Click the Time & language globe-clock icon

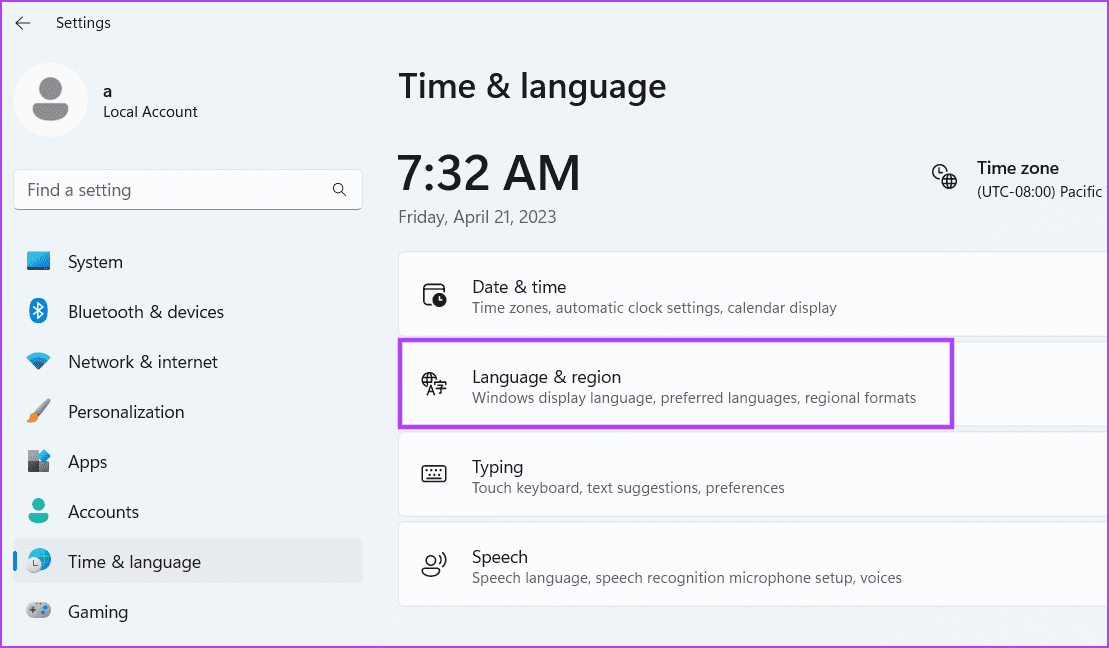click(38, 561)
